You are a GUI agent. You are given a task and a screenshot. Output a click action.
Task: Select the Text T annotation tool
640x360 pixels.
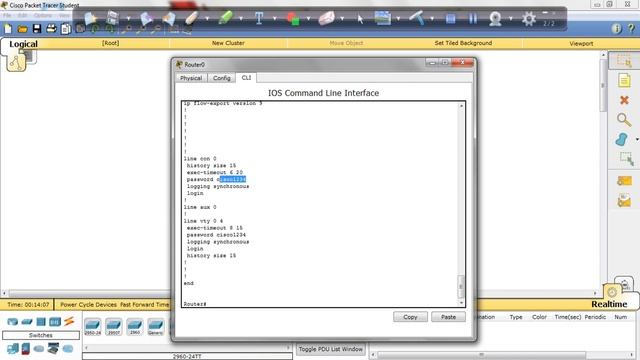coord(259,18)
